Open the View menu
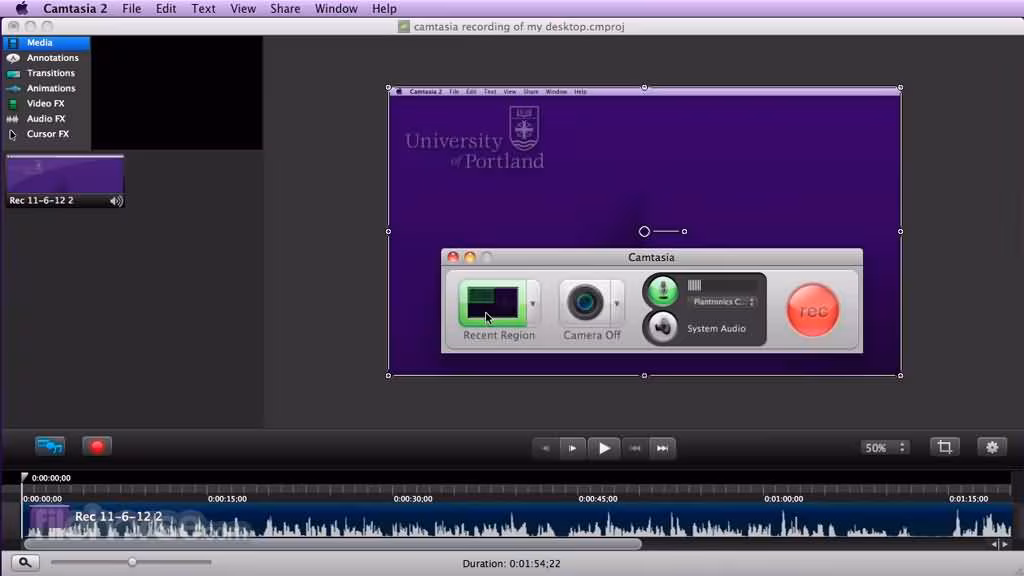Viewport: 1024px width, 576px height. tap(243, 8)
